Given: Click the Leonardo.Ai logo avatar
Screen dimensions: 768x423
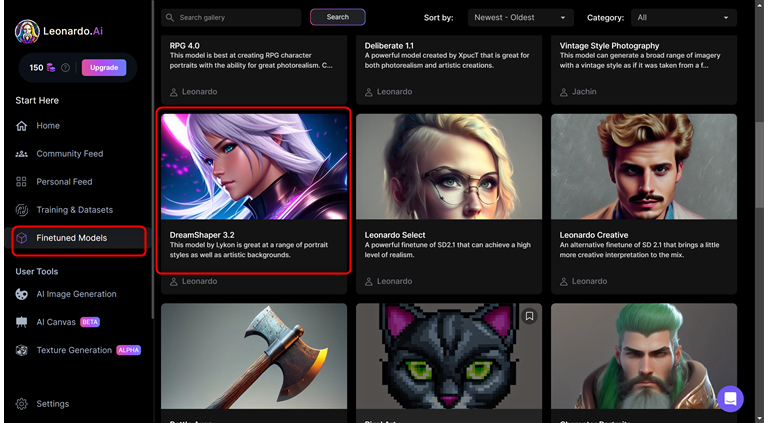Looking at the screenshot, I should pyautogui.click(x=27, y=31).
